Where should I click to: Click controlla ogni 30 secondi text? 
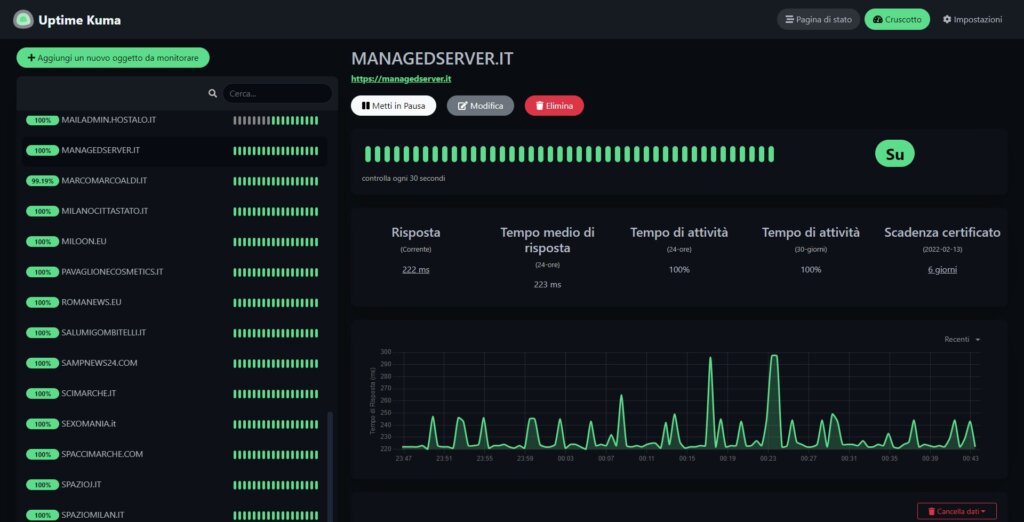(x=404, y=178)
